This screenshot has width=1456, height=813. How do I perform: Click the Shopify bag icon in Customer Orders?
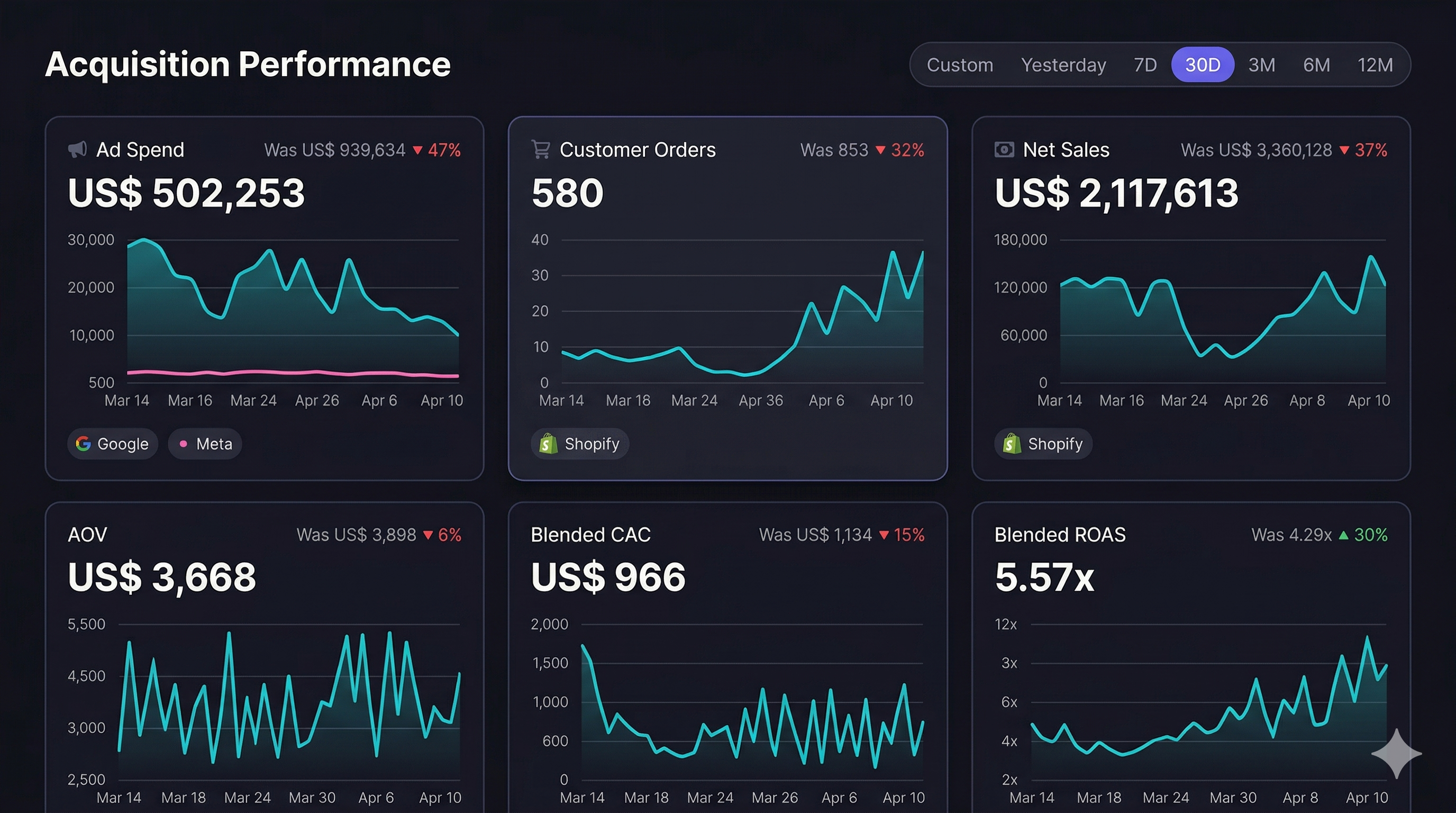point(548,444)
